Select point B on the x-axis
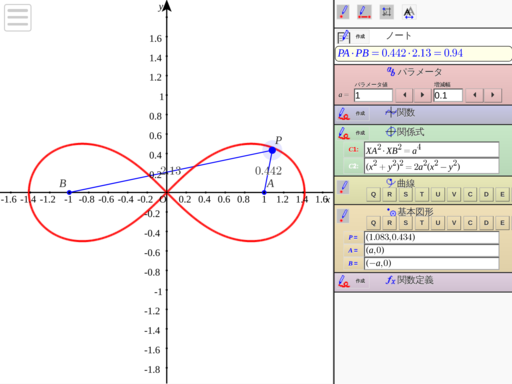 coord(69,192)
